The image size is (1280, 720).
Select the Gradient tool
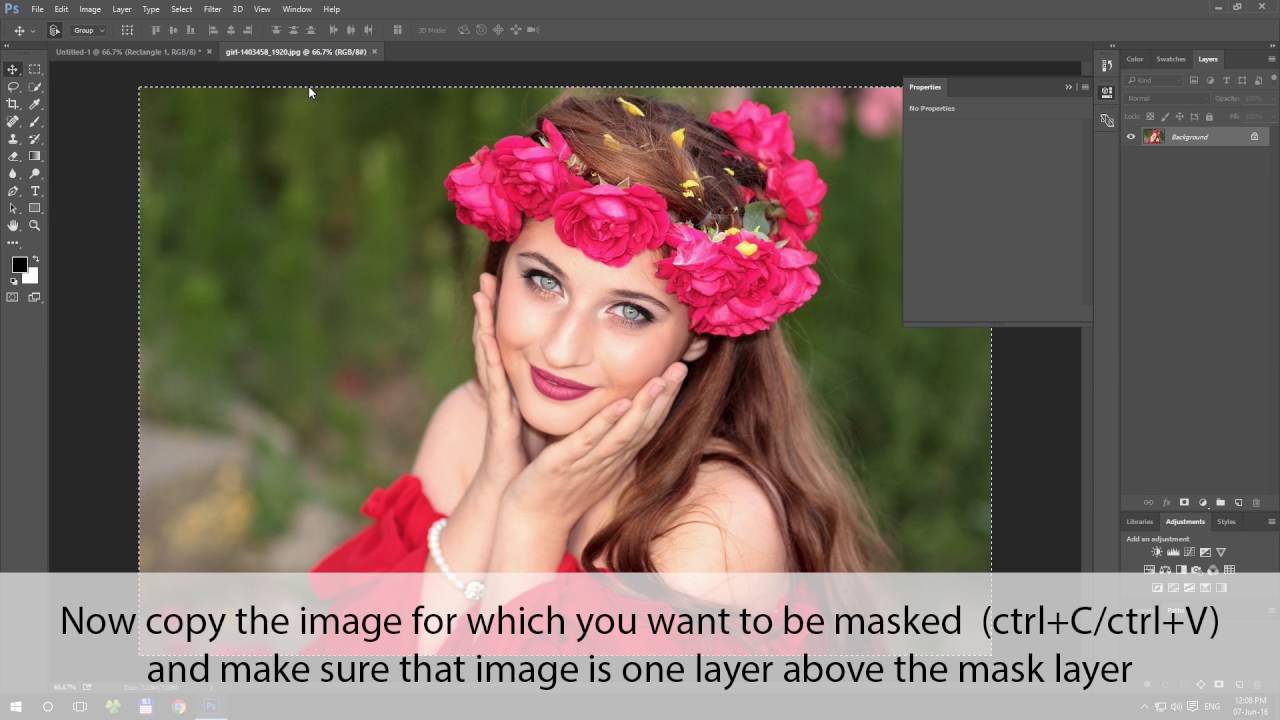35,156
